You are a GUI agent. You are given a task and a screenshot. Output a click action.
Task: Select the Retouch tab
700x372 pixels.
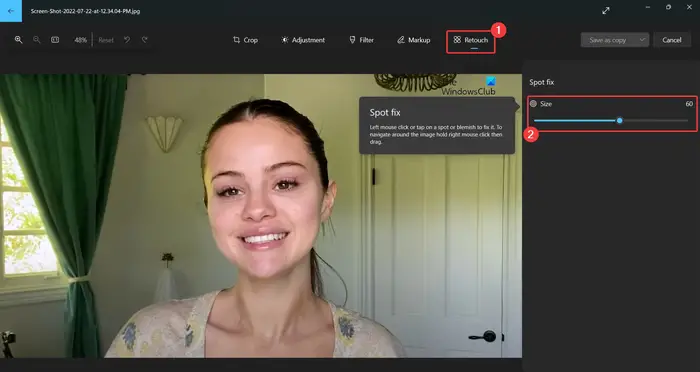pos(471,40)
